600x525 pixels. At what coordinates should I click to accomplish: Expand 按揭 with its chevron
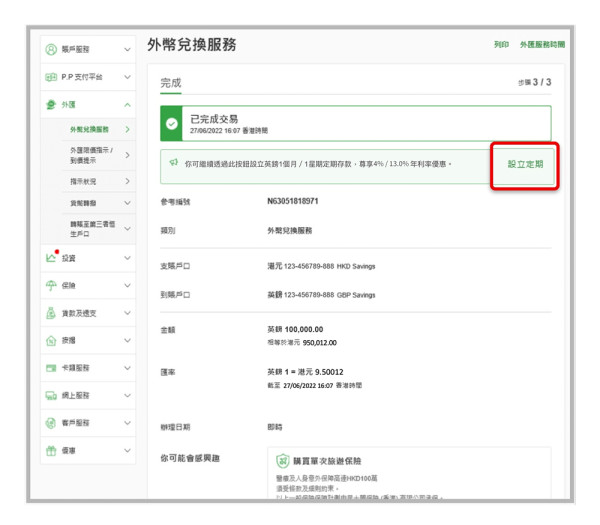127,341
